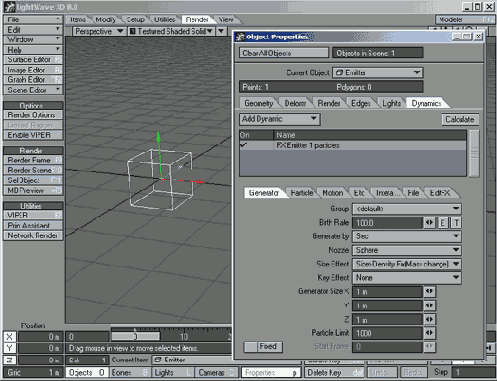Open the Size Effect dropdown
497x381 pixels.
pyautogui.click(x=407, y=264)
